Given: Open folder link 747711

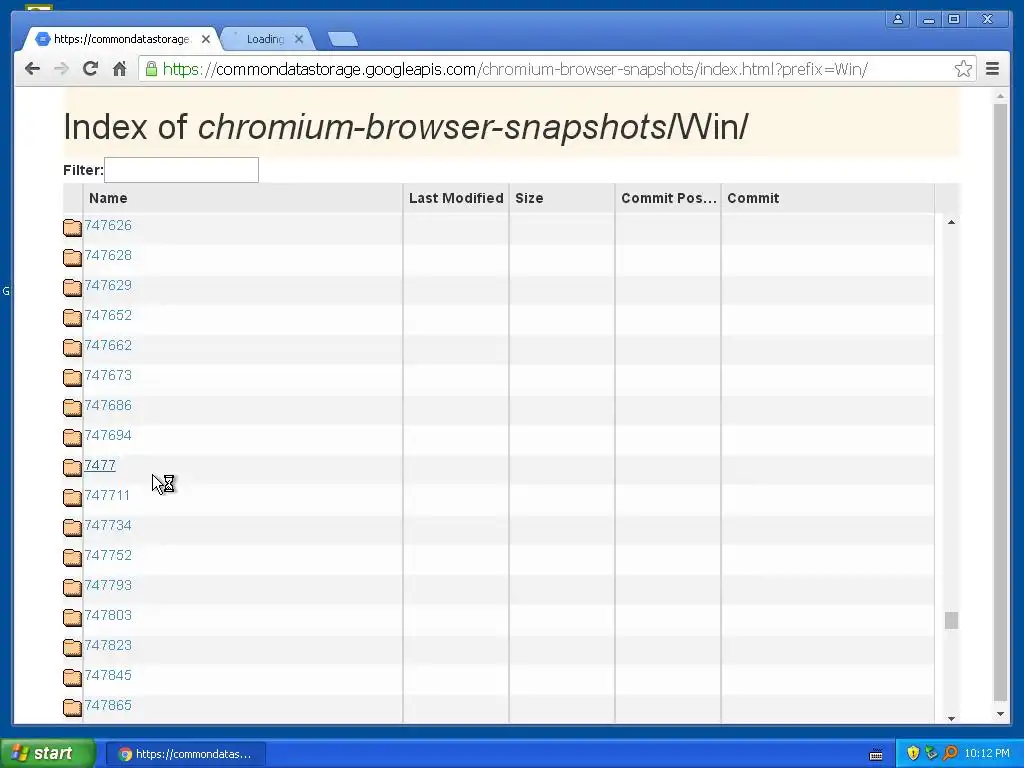Looking at the screenshot, I should [107, 496].
